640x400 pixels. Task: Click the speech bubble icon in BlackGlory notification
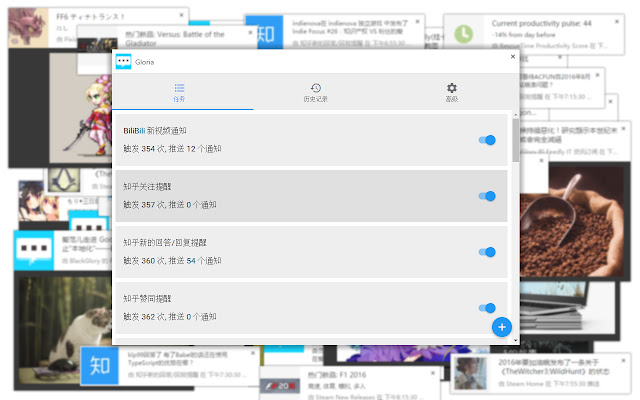(x=34, y=250)
